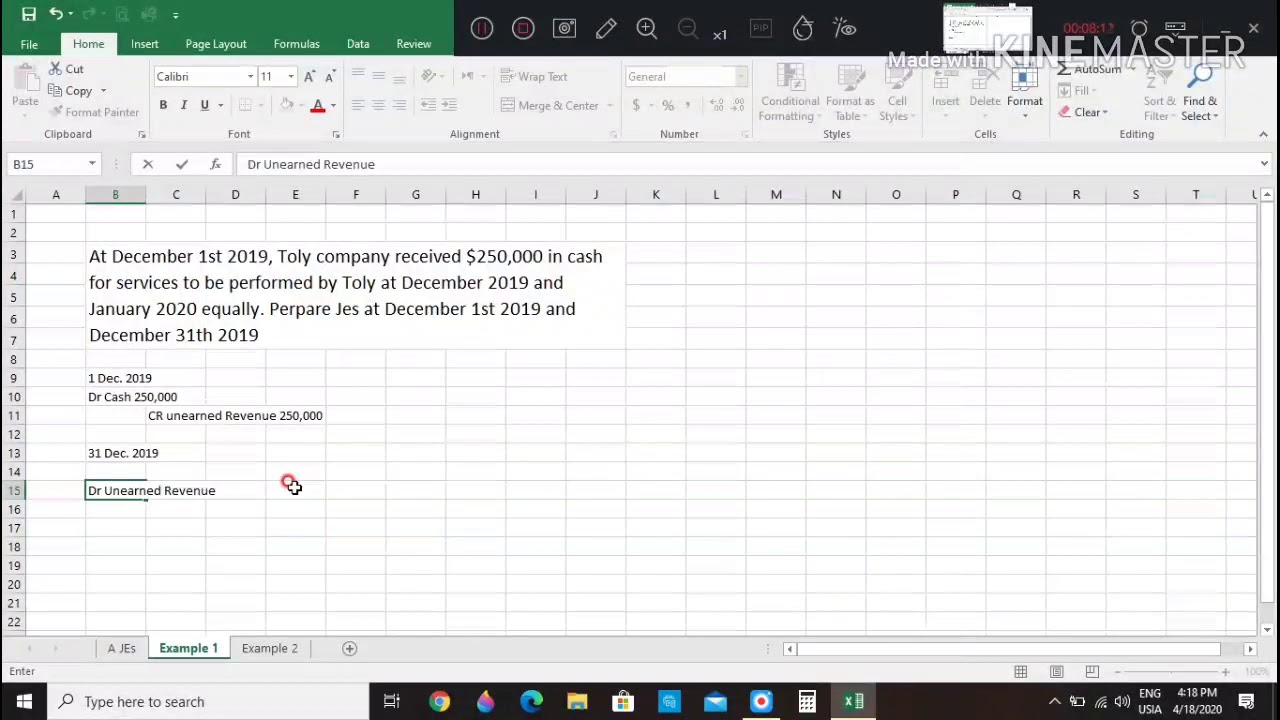Open Calculator from the taskbar
Screen dimensions: 1280x720
[x=807, y=702]
